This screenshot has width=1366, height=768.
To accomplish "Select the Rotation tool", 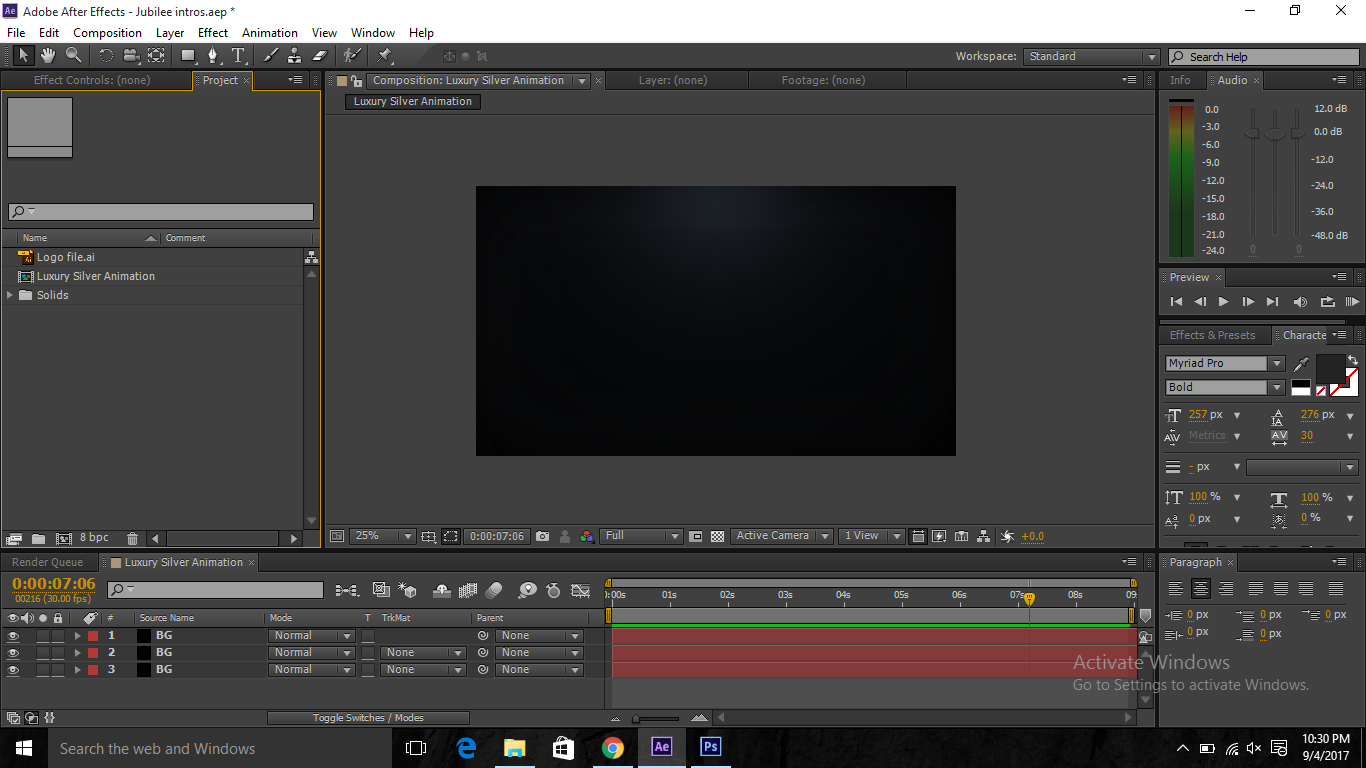I will (x=106, y=56).
